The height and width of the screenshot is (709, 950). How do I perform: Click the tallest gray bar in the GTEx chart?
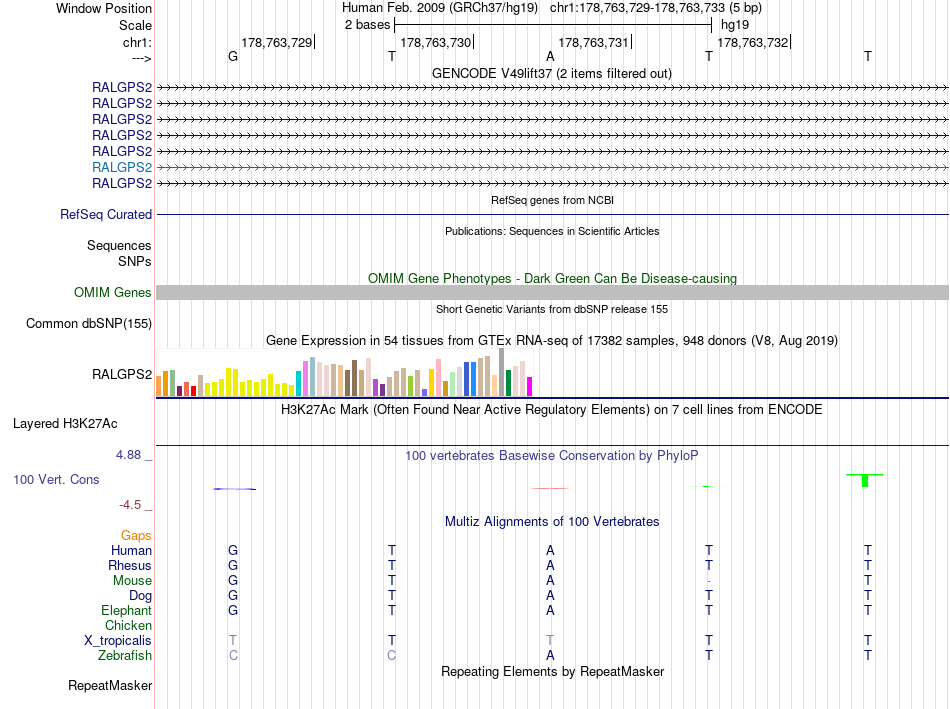(502, 372)
